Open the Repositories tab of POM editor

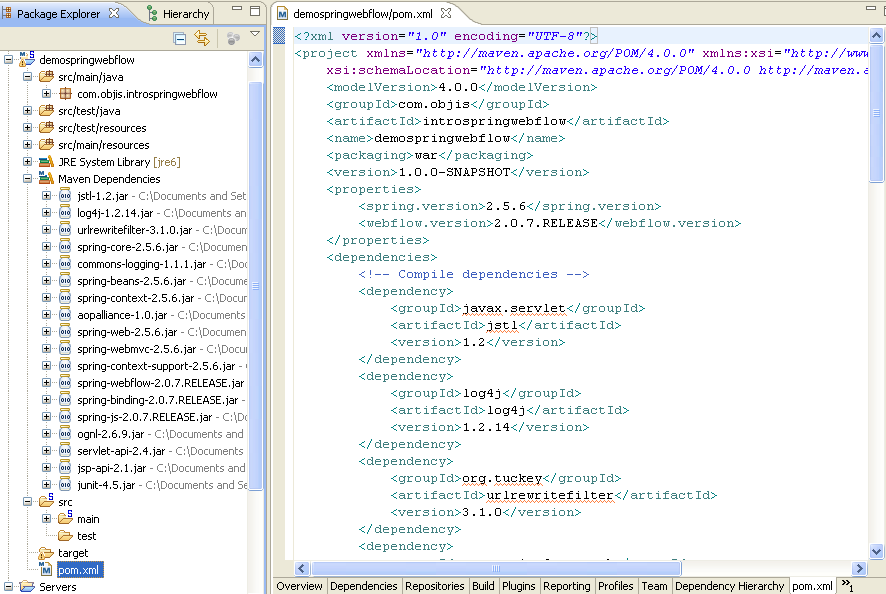point(435,586)
